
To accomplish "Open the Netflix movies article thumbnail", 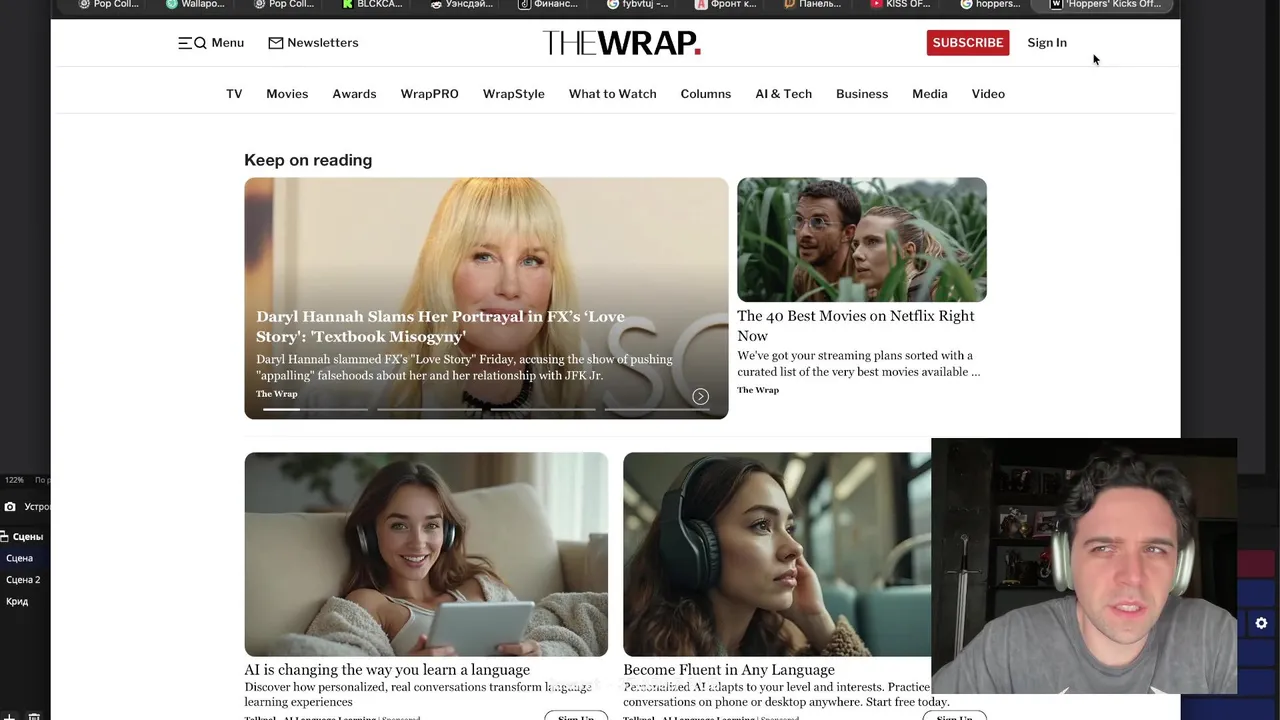I will (862, 240).
